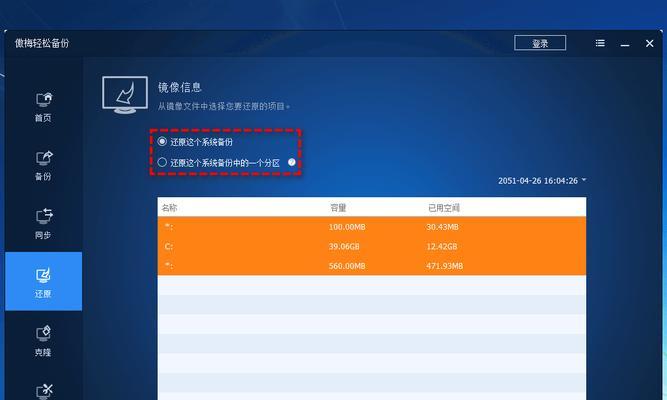The width and height of the screenshot is (667, 400).
Task: Open the tools sidebar icon below 克隆
Action: pyautogui.click(x=44, y=391)
